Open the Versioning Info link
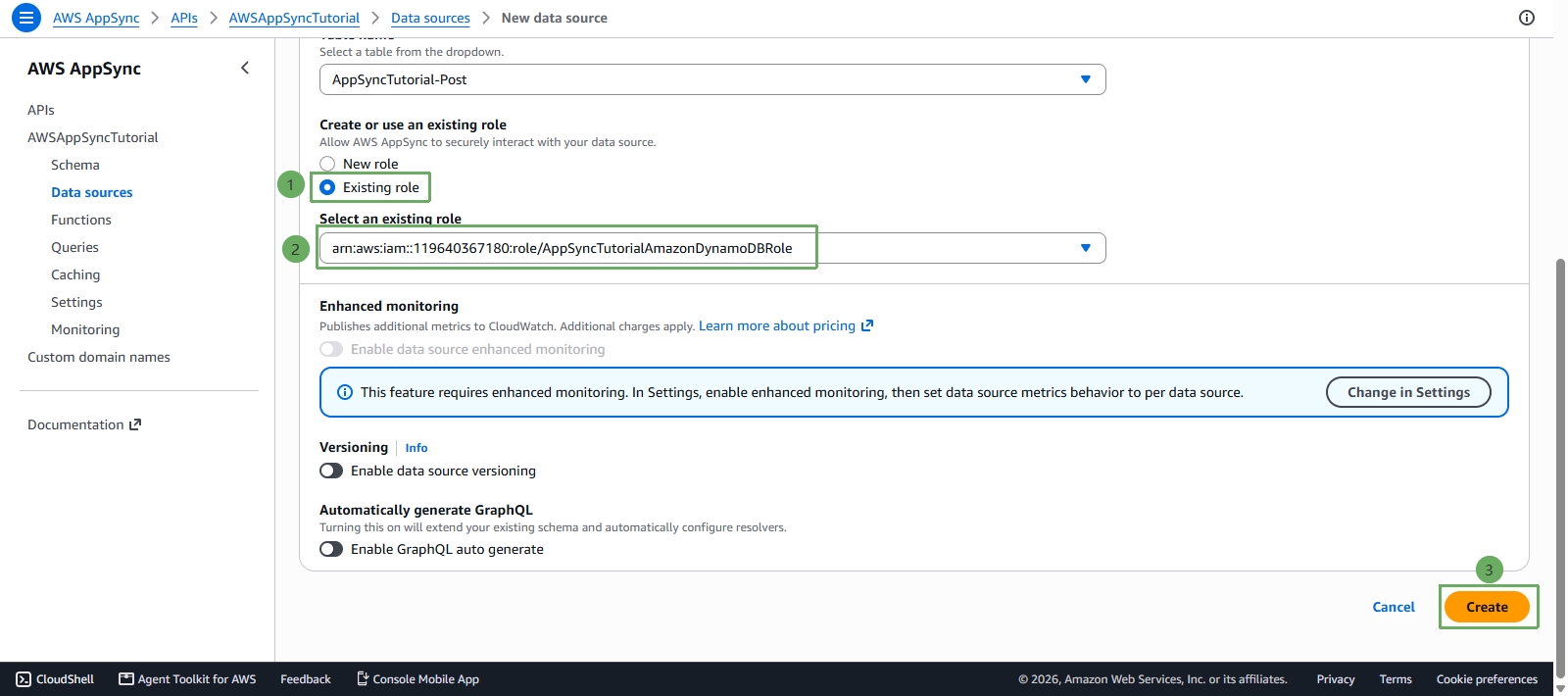This screenshot has height=696, width=1568. 416,448
